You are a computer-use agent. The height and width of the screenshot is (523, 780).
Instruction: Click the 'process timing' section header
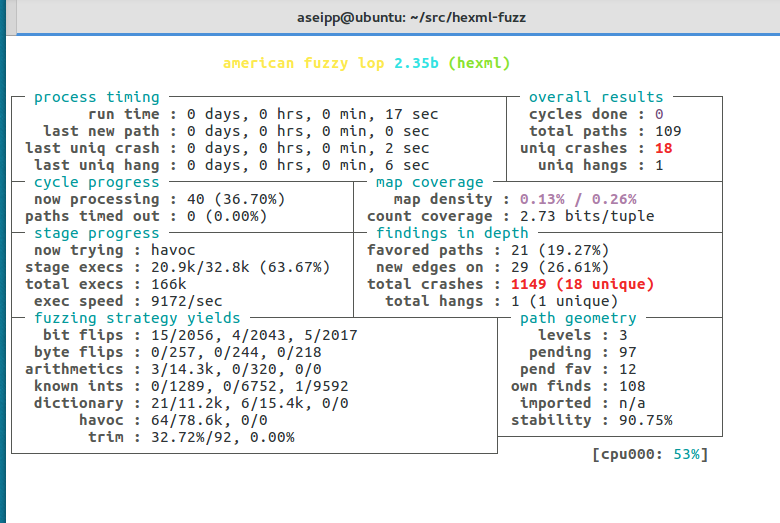pyautogui.click(x=97, y=97)
